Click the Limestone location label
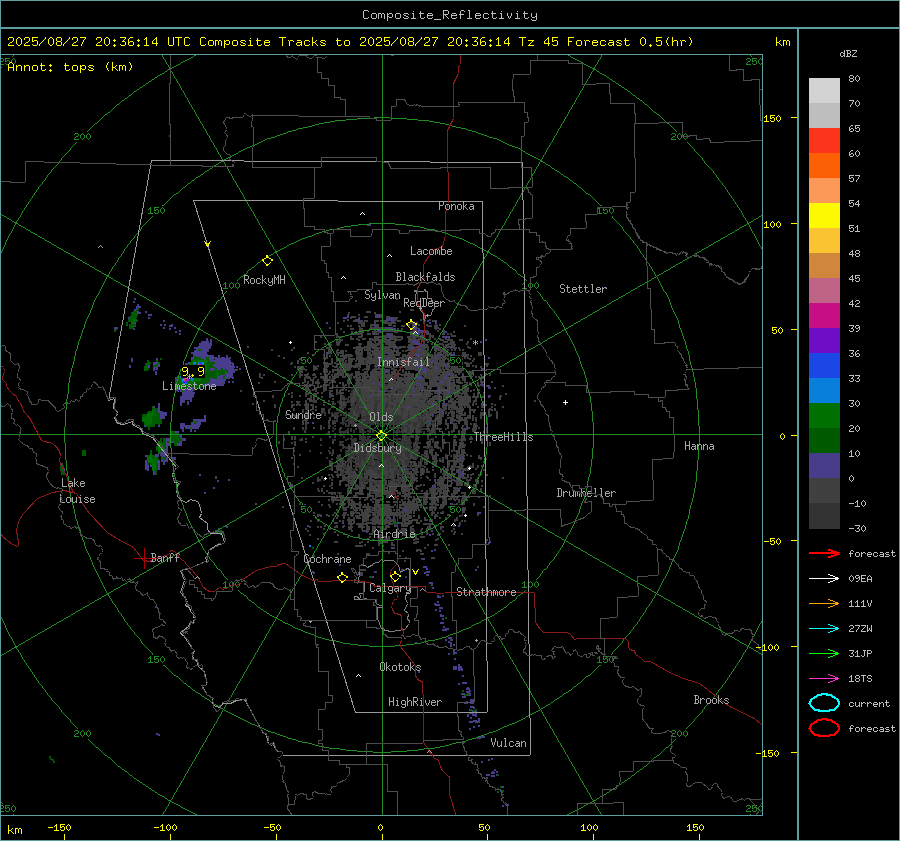Image resolution: width=900 pixels, height=841 pixels. [x=189, y=386]
